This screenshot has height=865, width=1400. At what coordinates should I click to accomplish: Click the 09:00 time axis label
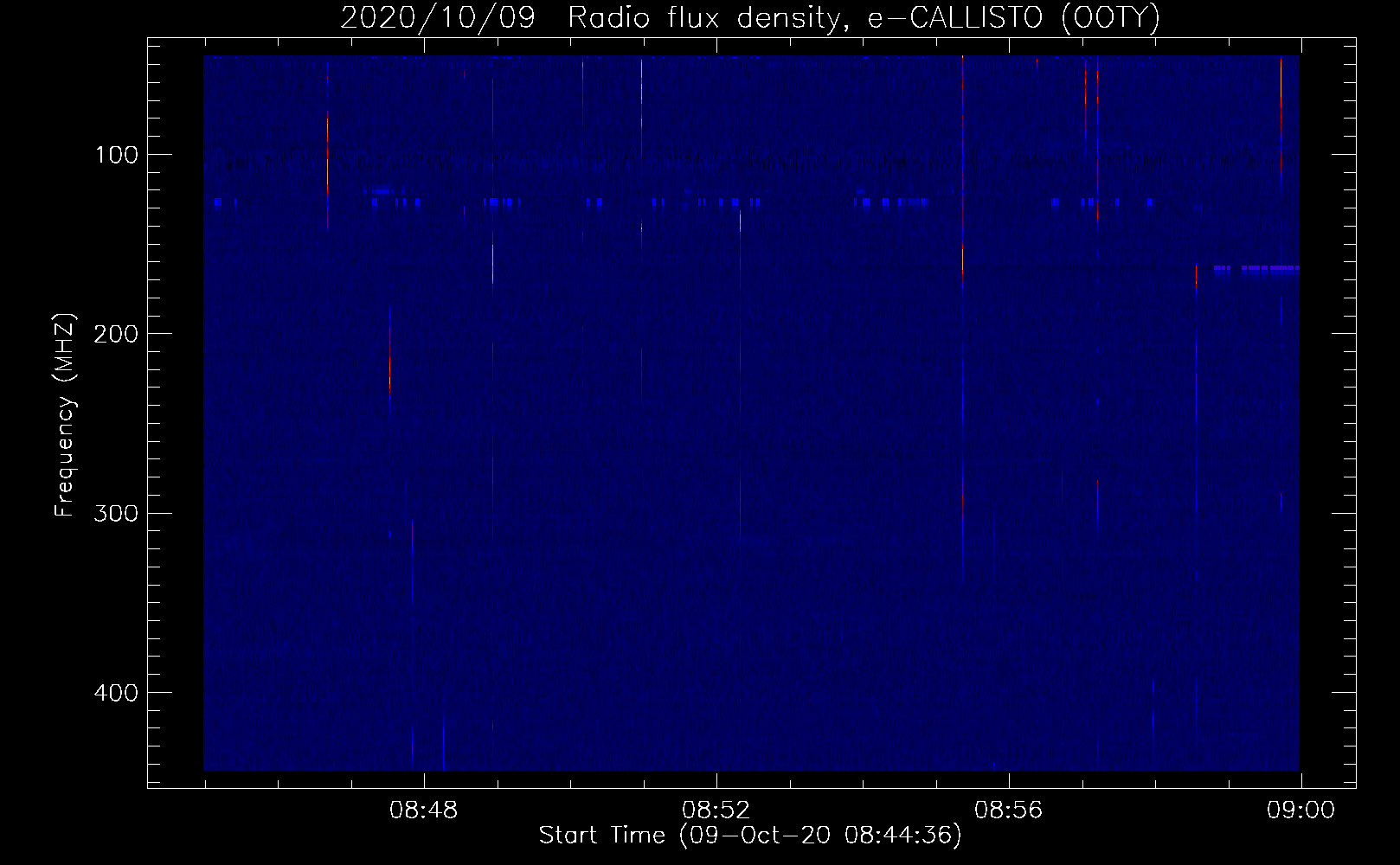[1300, 811]
